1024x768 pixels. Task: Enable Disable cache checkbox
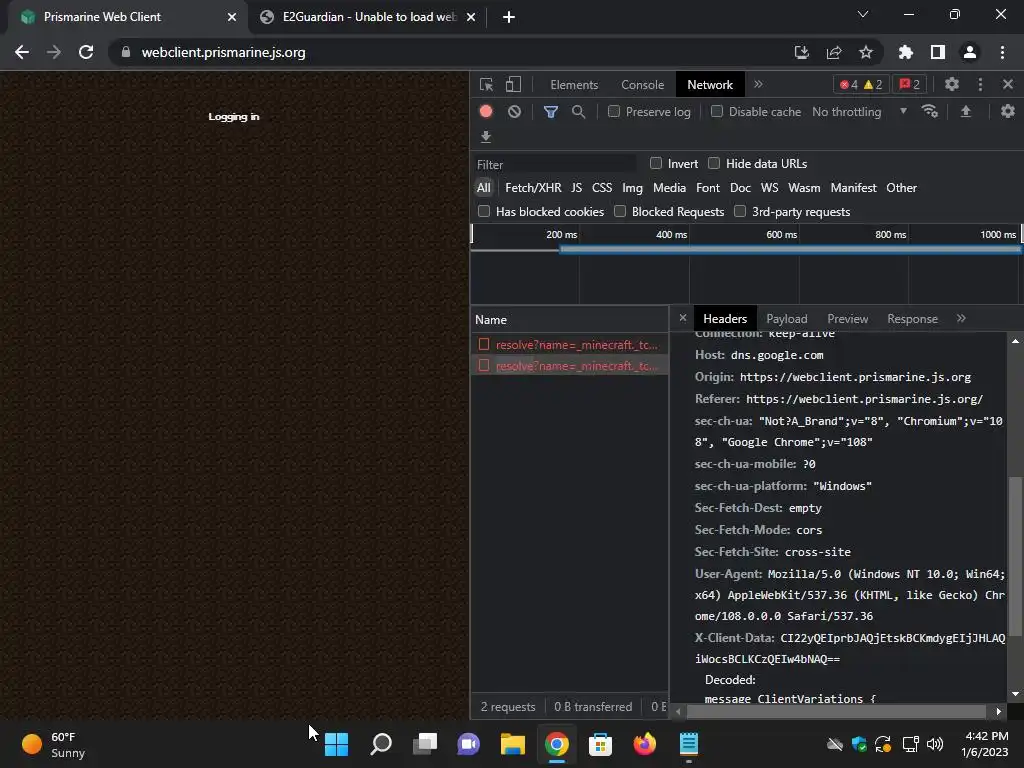point(716,112)
